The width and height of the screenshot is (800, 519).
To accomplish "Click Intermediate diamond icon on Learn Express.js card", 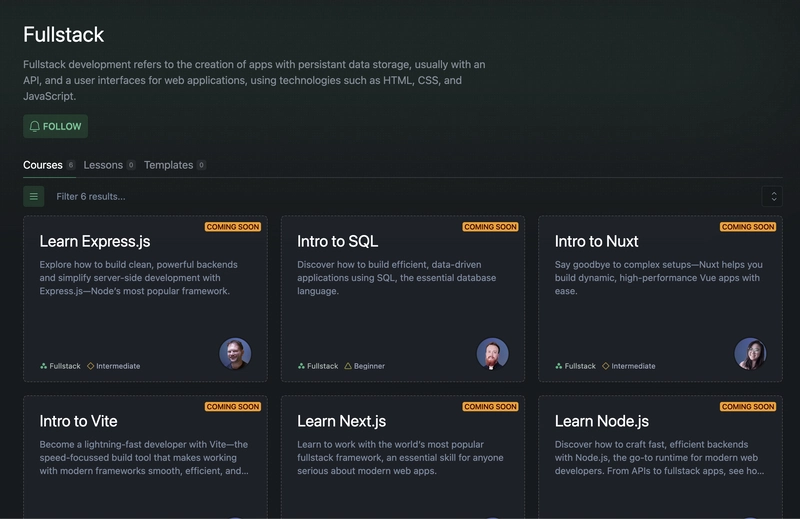I will [x=90, y=366].
